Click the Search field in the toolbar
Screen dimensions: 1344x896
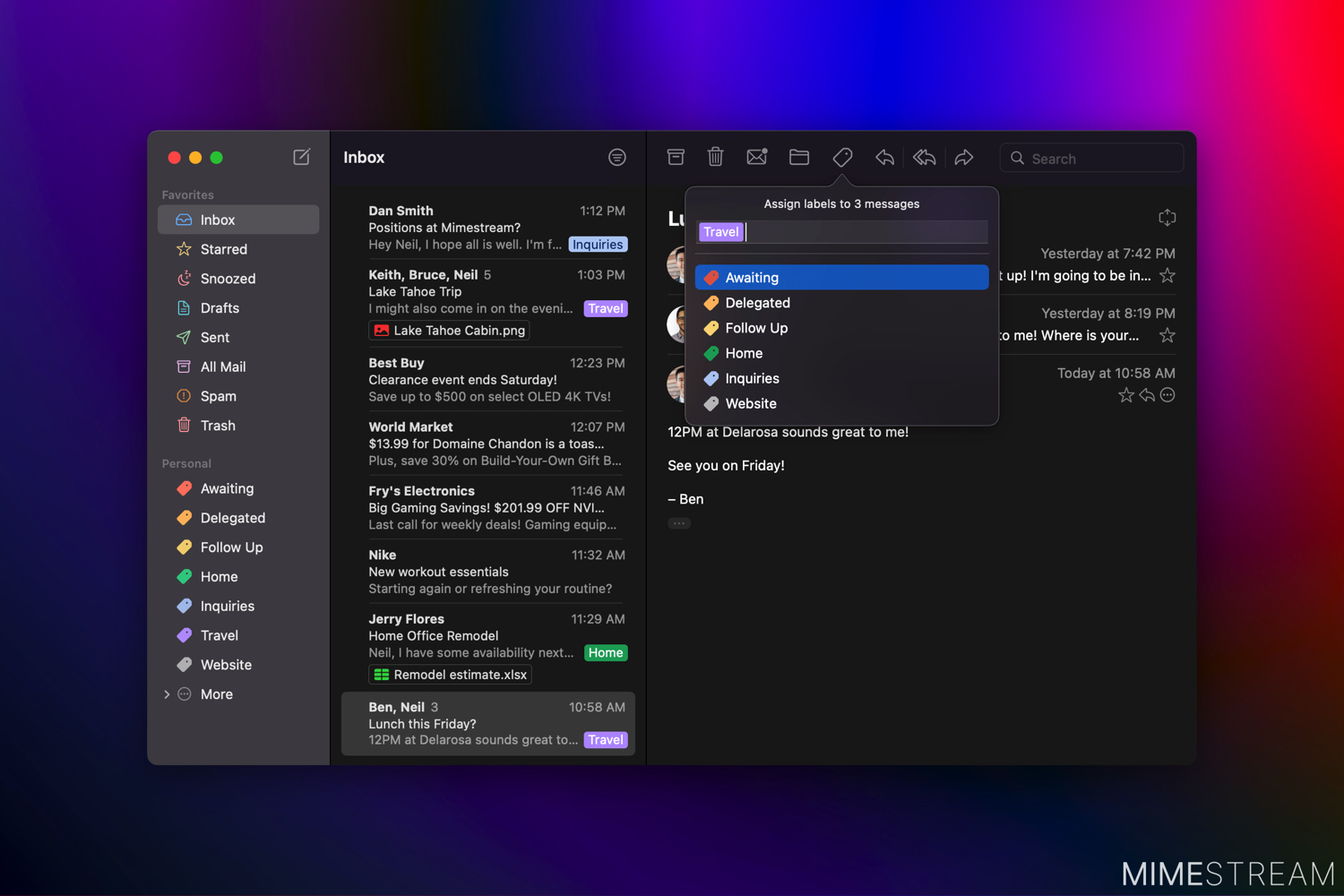[1091, 158]
